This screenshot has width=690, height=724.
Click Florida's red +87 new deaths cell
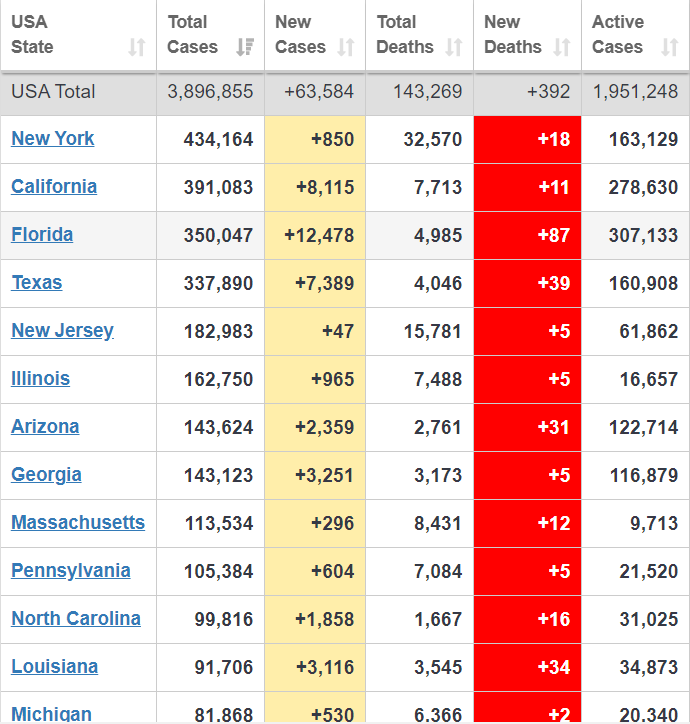pyautogui.click(x=527, y=235)
